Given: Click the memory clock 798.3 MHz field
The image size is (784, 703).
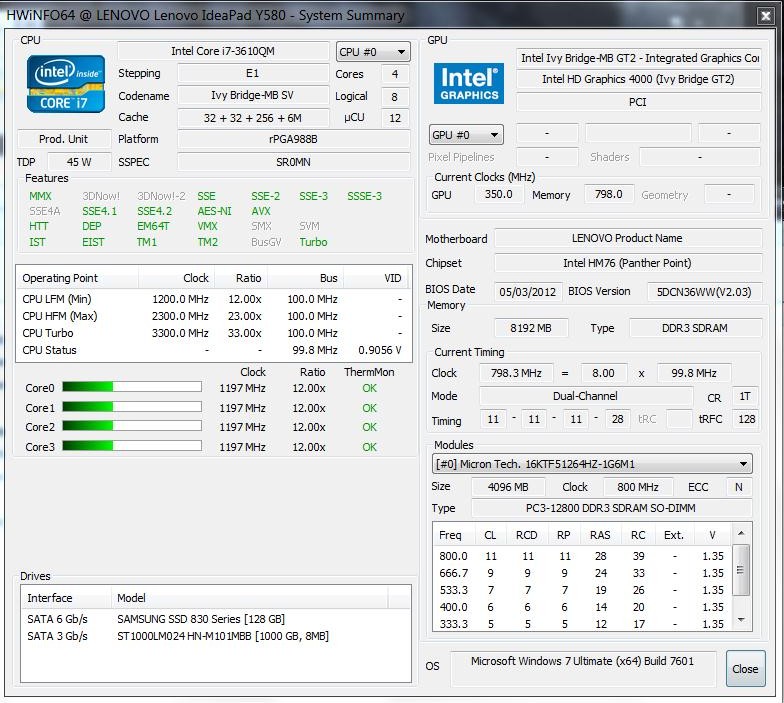Looking at the screenshot, I should pyautogui.click(x=516, y=373).
